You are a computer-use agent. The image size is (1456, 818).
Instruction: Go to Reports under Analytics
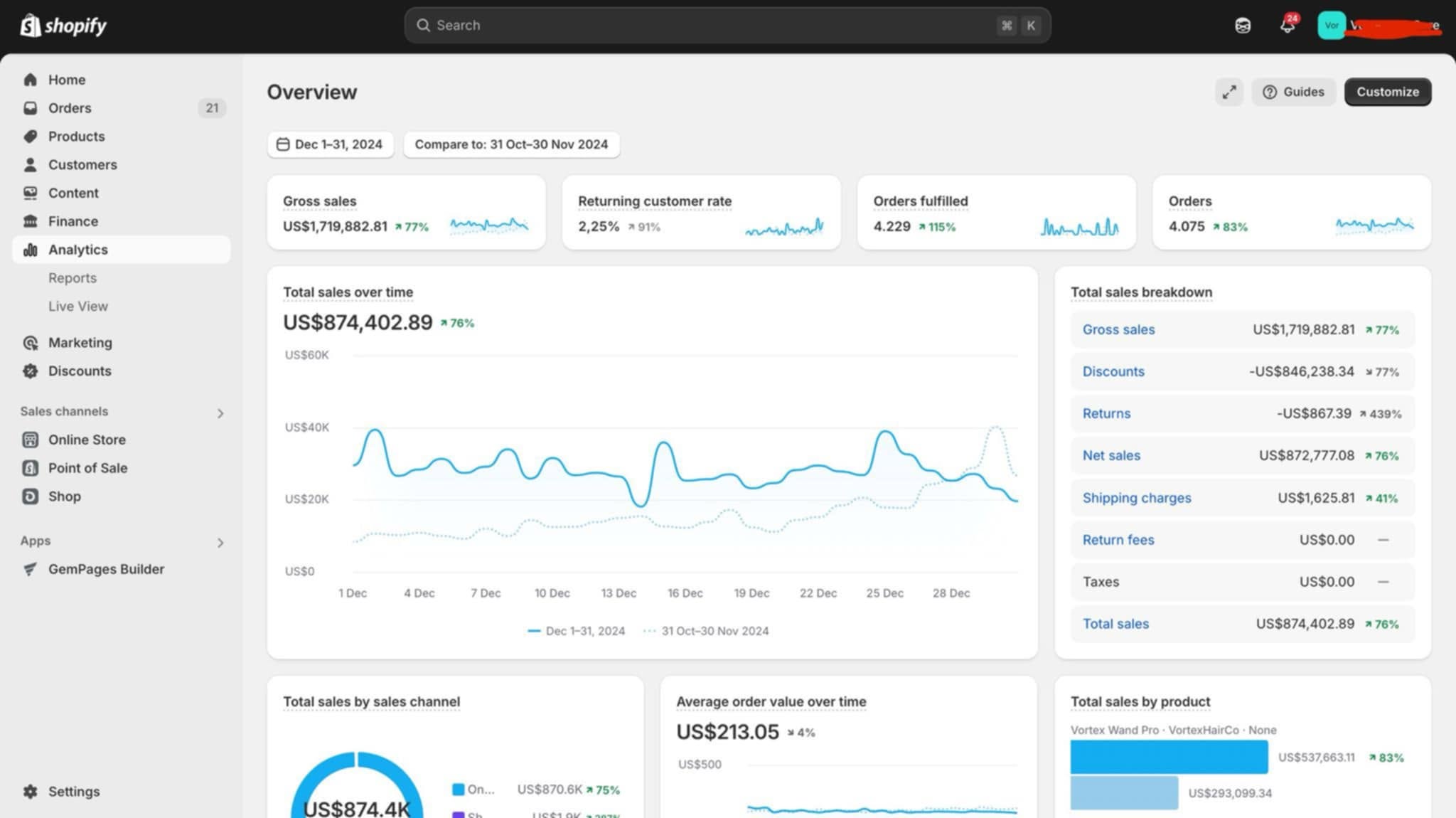[73, 278]
